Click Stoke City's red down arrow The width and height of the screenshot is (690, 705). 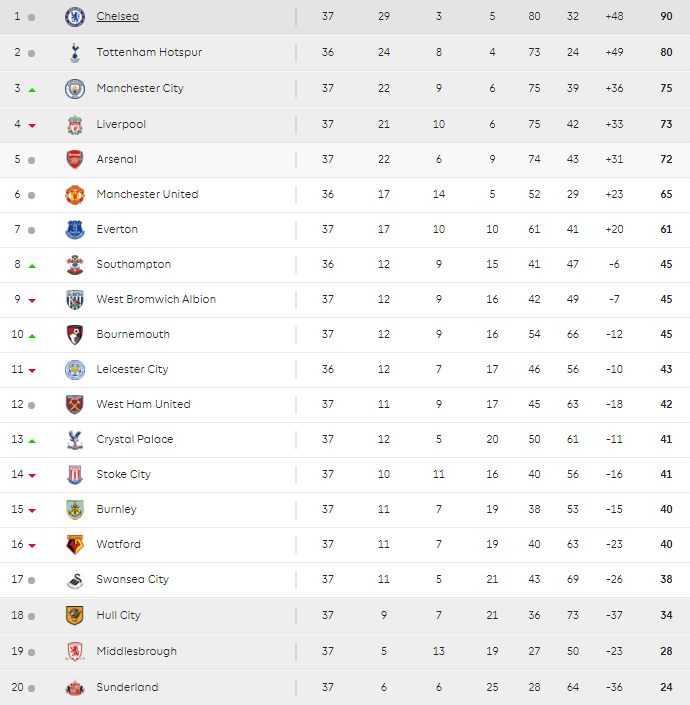32,475
